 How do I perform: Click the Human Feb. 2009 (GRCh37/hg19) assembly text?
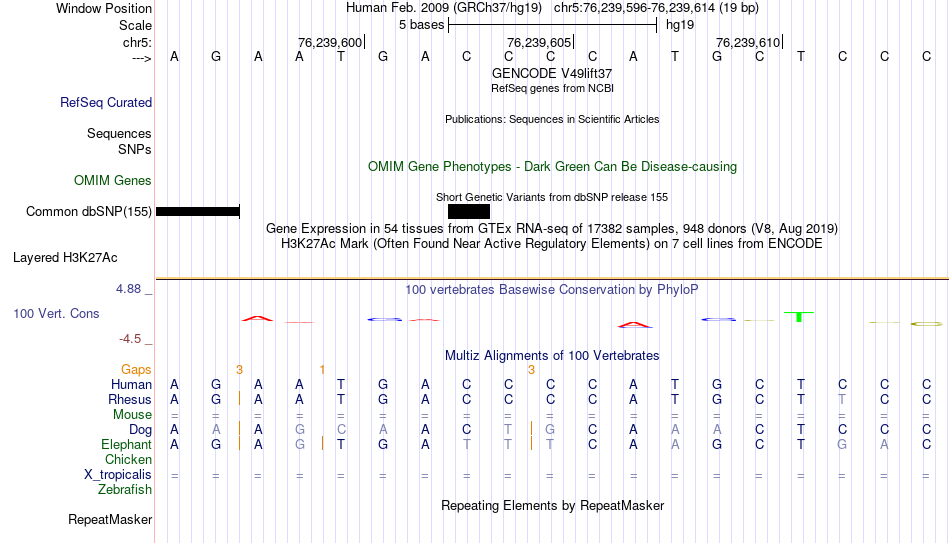click(444, 8)
